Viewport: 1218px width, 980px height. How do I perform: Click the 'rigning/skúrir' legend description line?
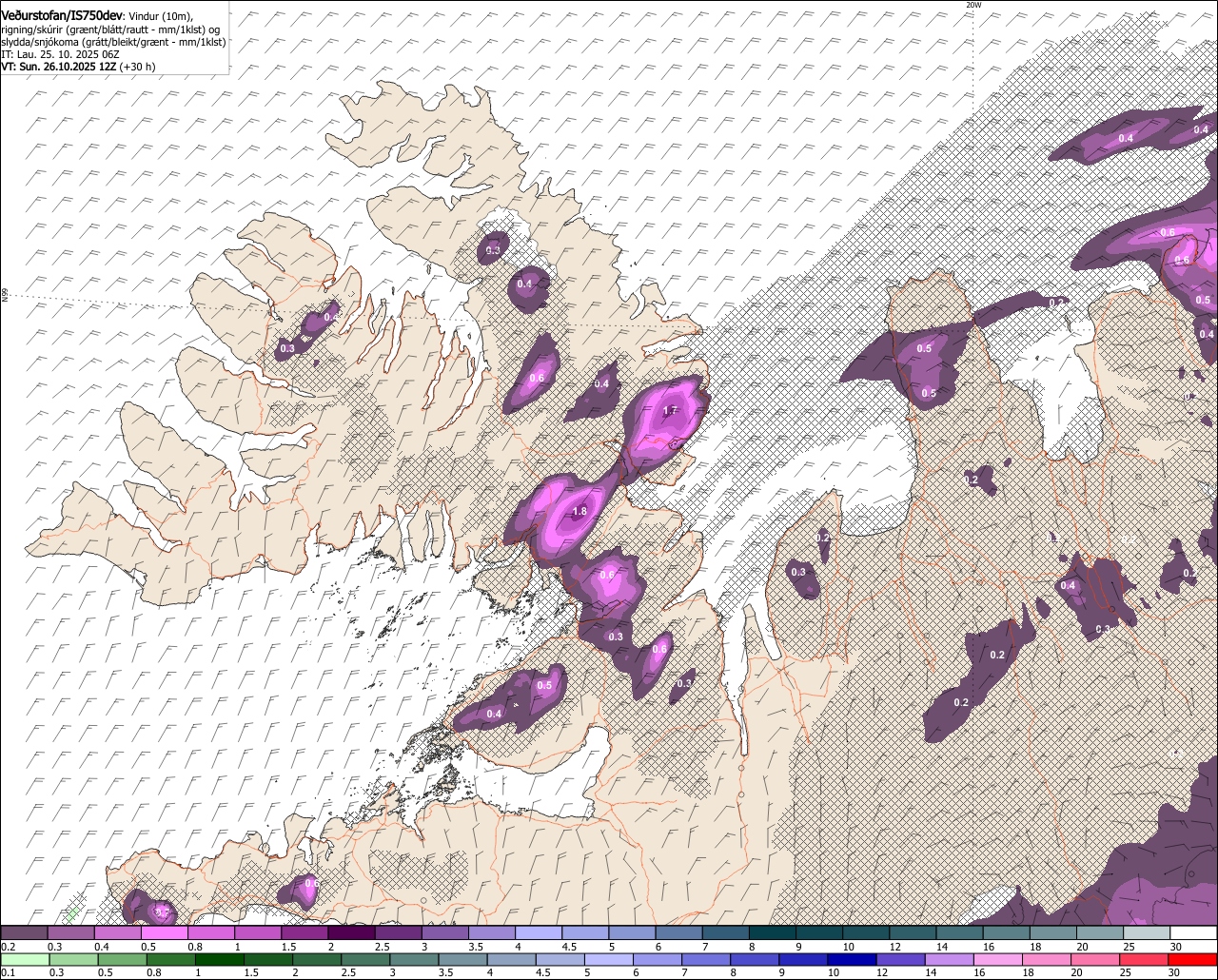click(x=110, y=29)
